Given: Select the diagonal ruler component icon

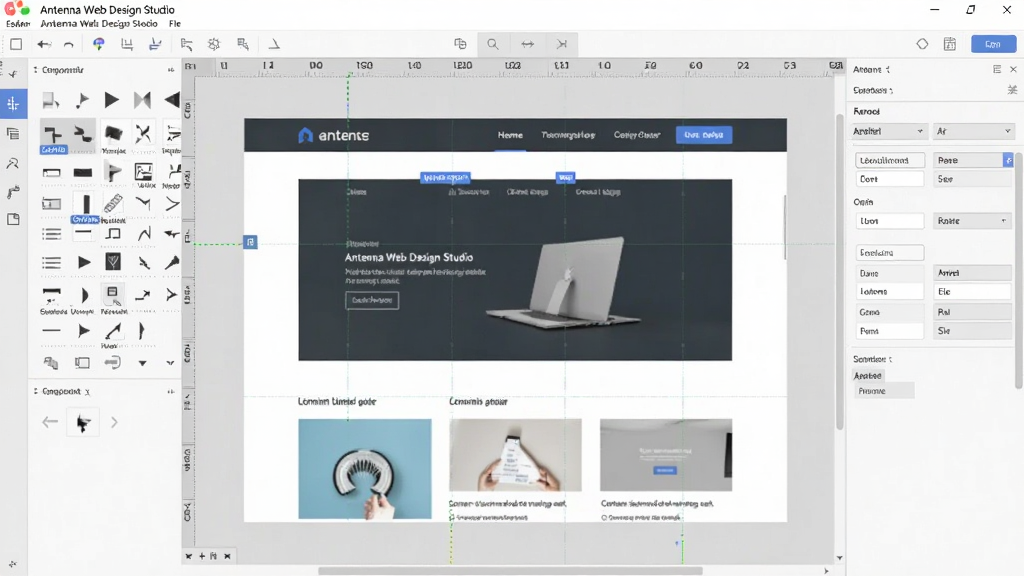Looking at the screenshot, I should 113,203.
